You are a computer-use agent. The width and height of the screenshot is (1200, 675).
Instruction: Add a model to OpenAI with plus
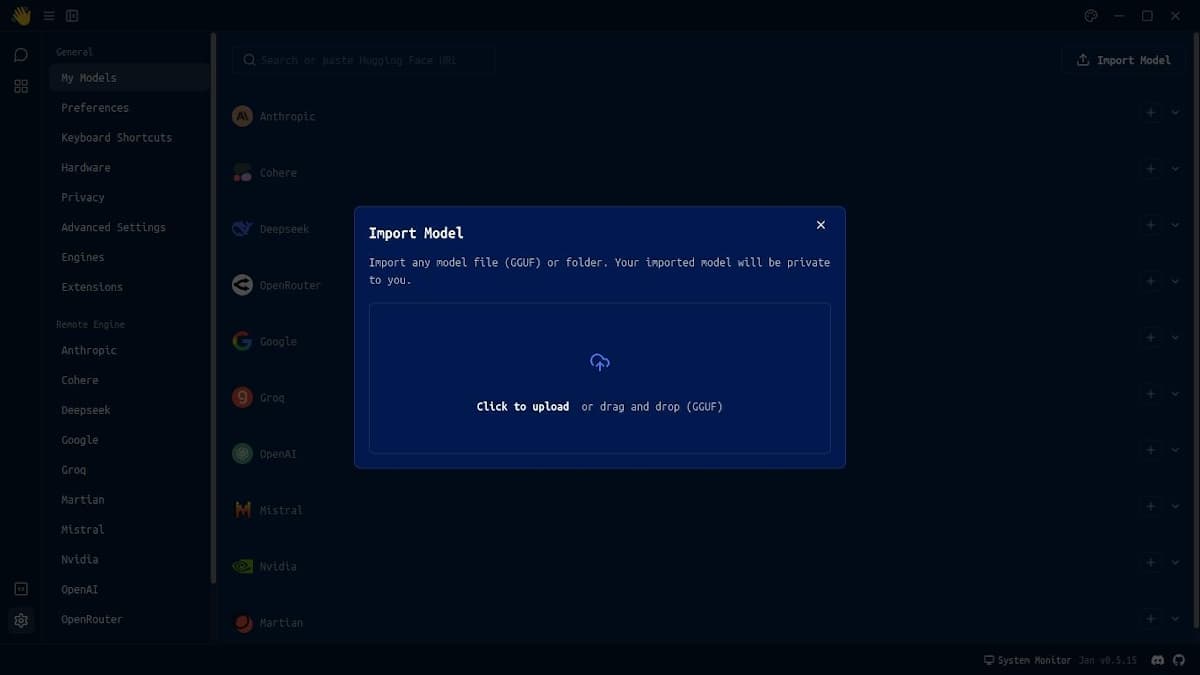tap(1151, 450)
